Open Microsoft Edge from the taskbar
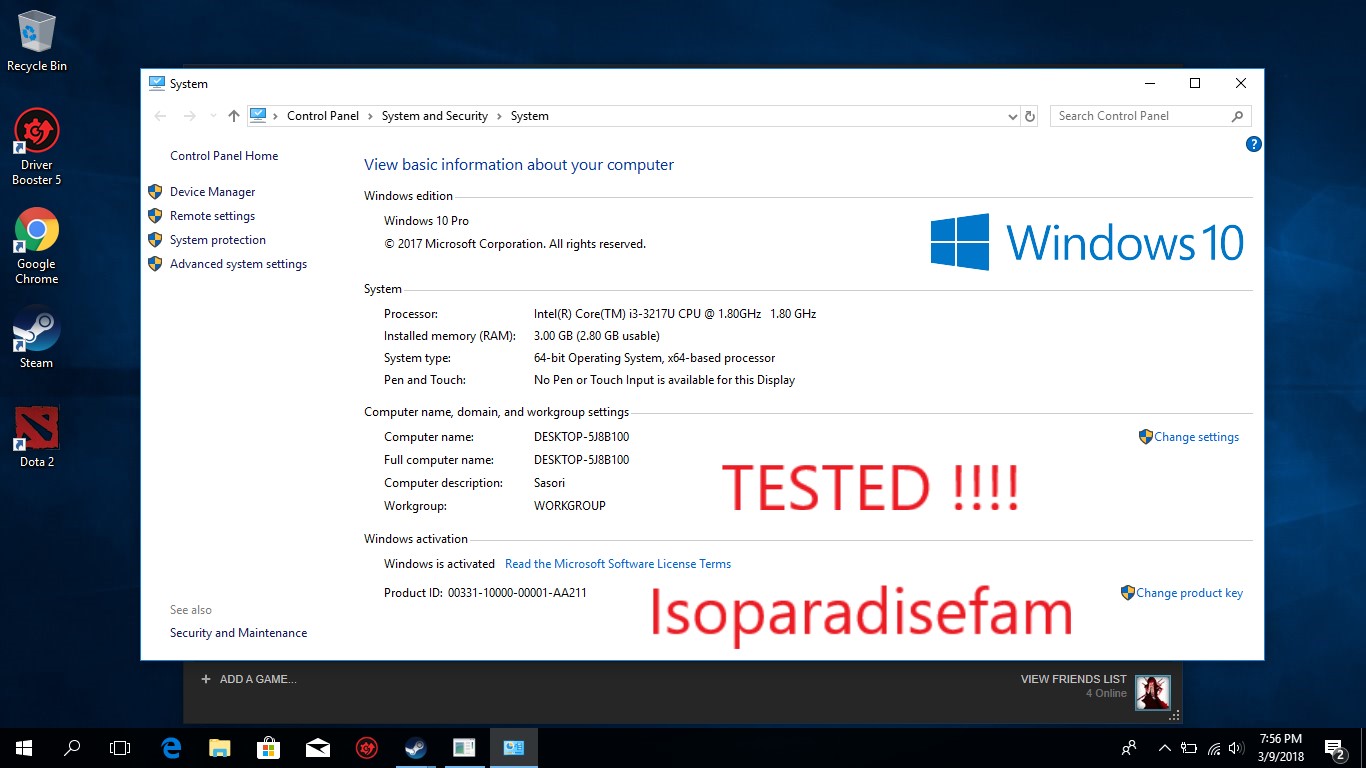This screenshot has width=1366, height=768. pos(170,747)
